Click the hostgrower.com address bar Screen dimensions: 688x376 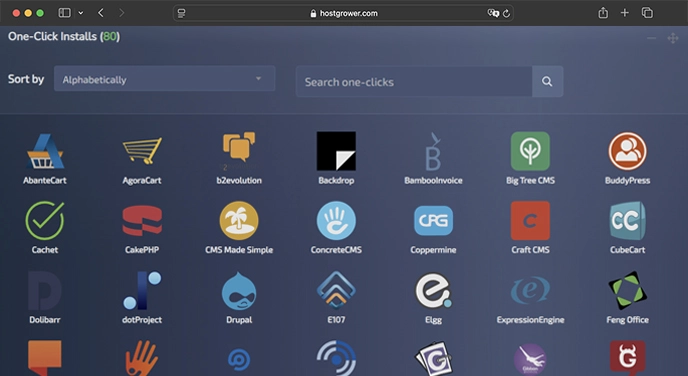(x=344, y=13)
